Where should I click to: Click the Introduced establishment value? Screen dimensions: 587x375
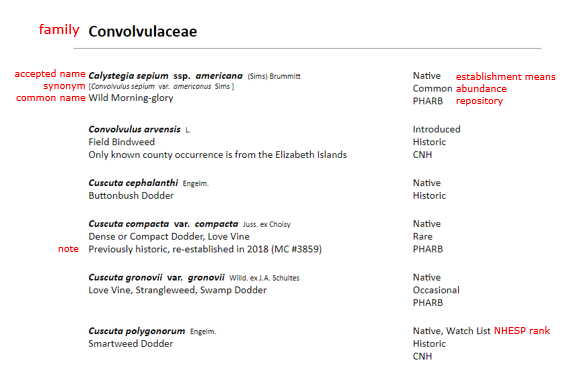pyautogui.click(x=437, y=129)
